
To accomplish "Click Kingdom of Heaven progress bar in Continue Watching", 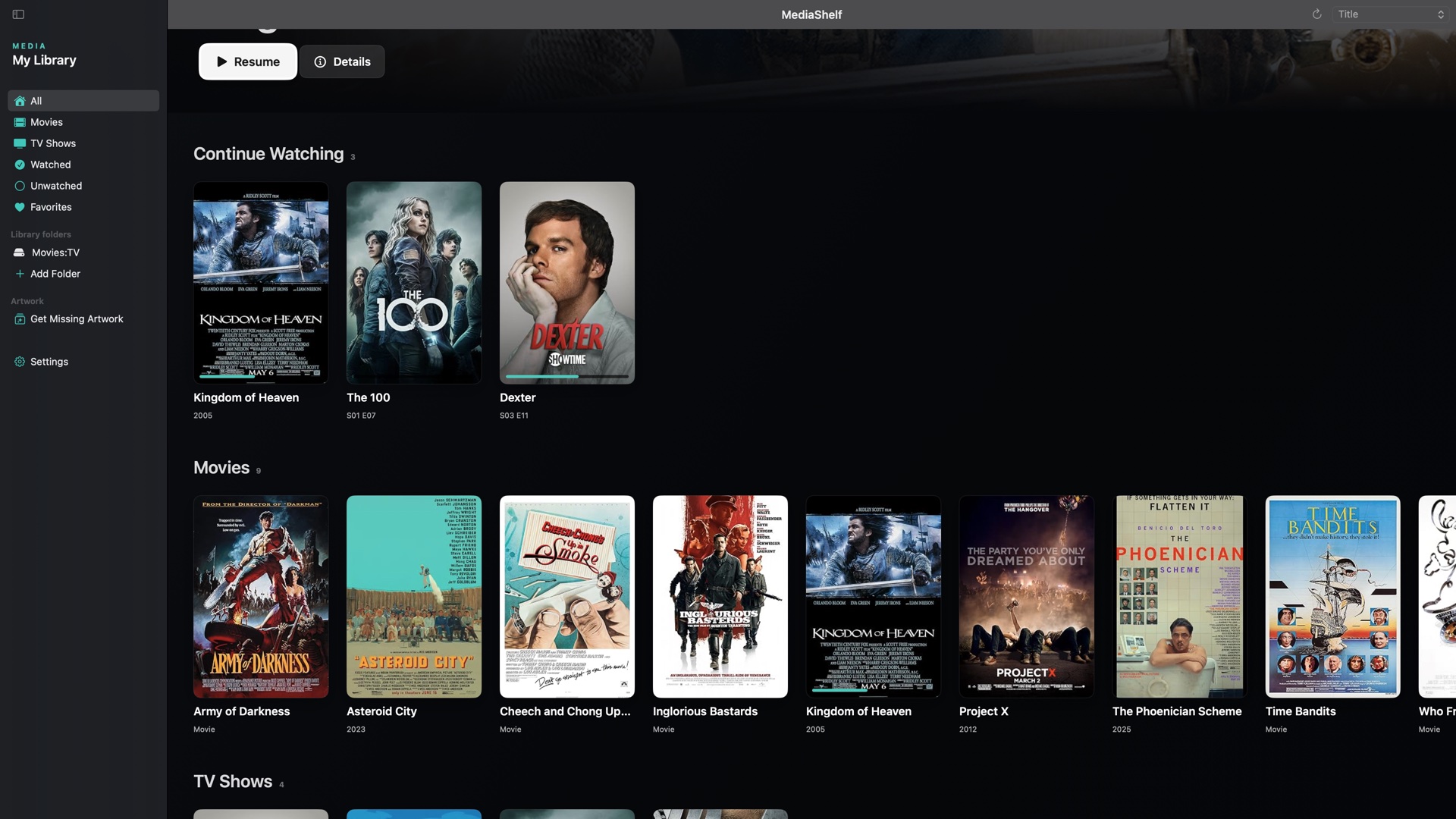I will click(x=261, y=376).
